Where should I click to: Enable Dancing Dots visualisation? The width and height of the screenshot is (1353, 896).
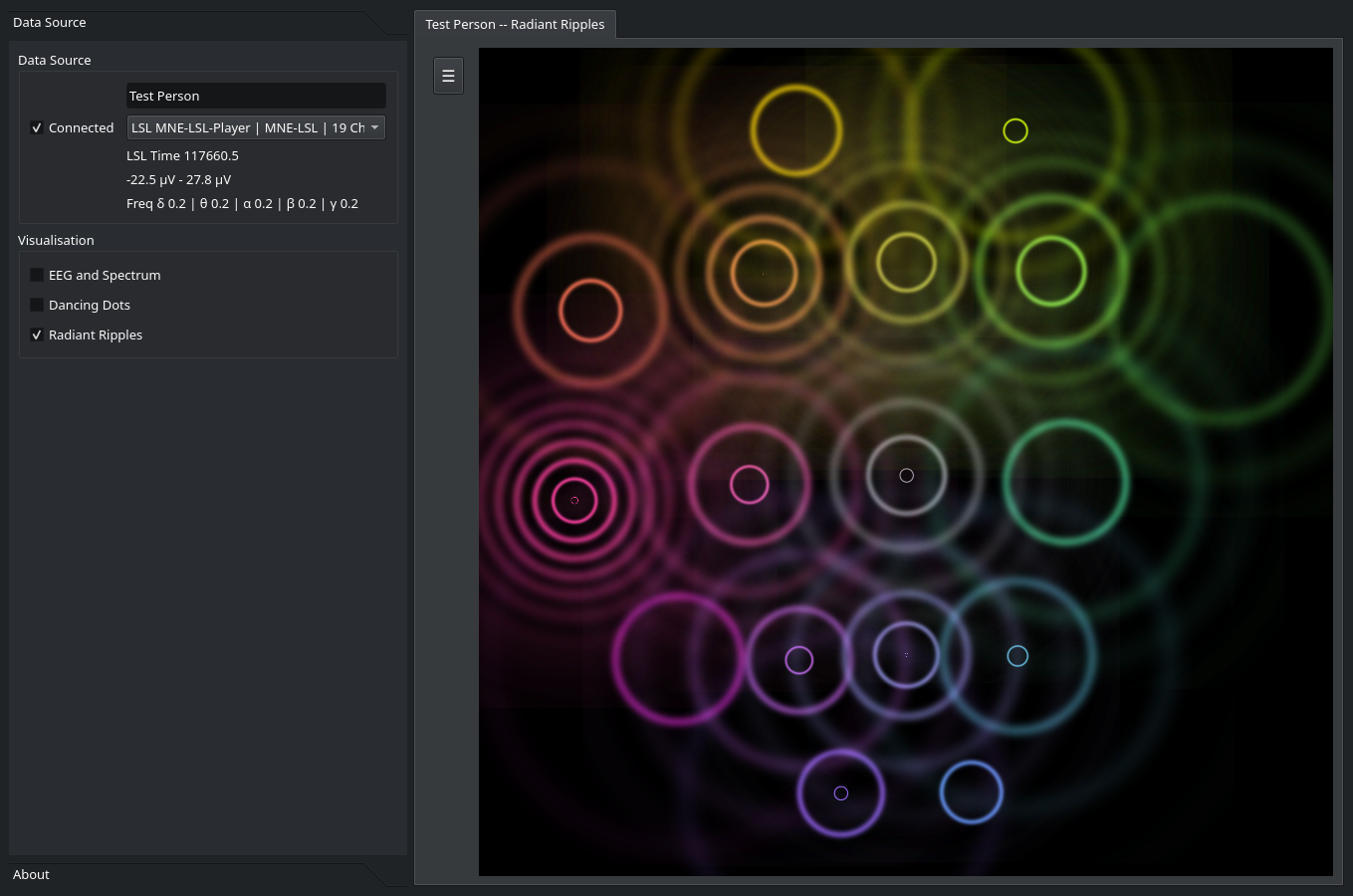pyautogui.click(x=37, y=305)
